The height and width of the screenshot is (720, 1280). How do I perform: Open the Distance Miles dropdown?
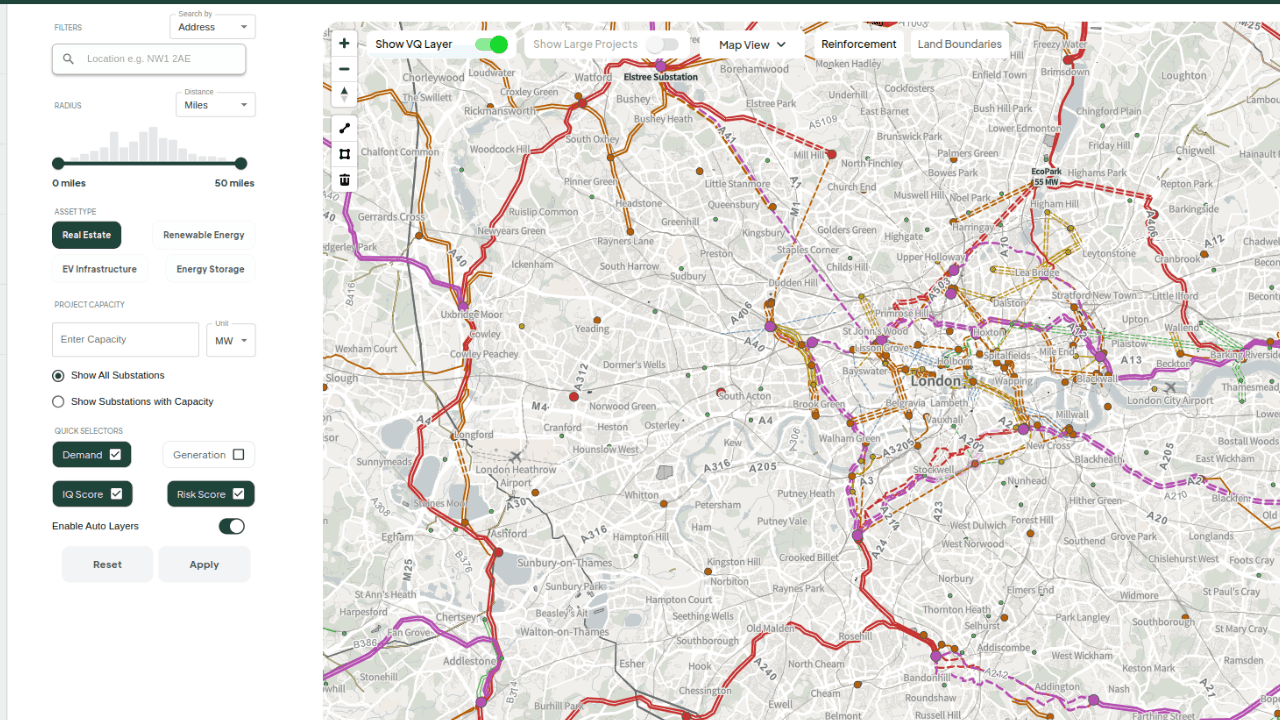tap(216, 105)
